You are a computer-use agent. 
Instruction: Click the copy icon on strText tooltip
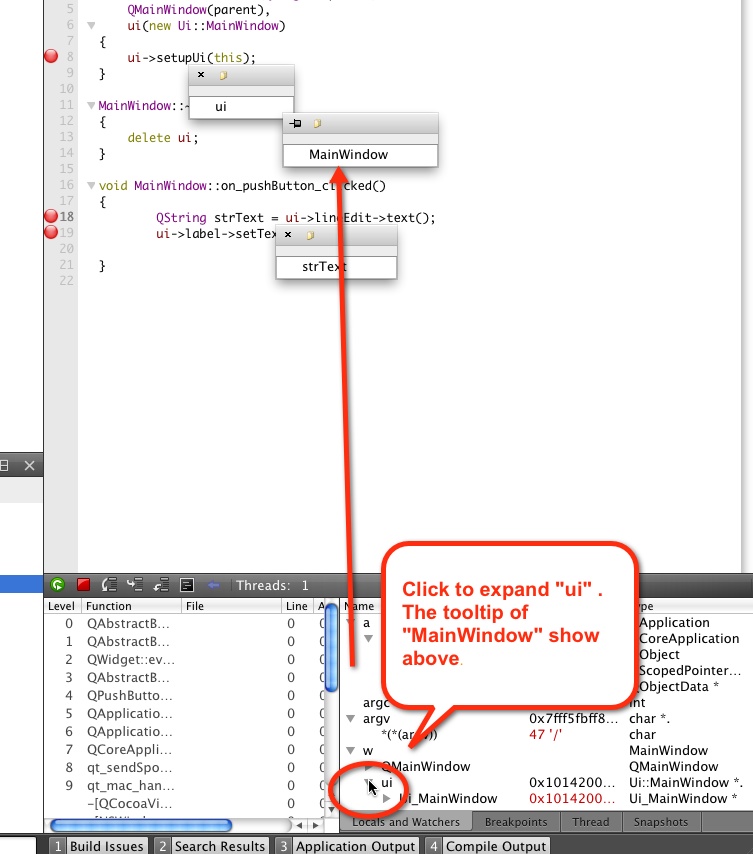[310, 235]
